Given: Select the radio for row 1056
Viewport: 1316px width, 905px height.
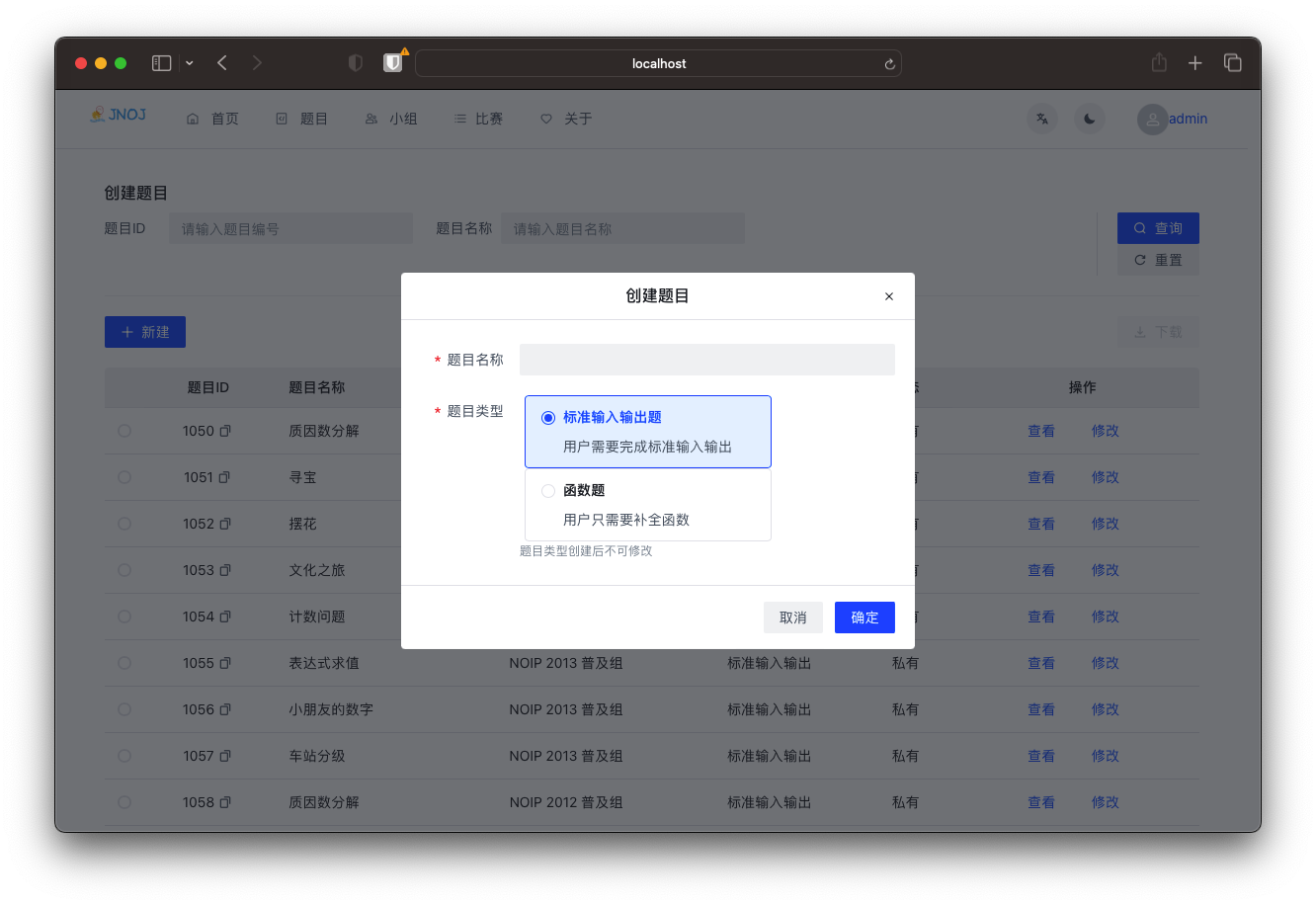Looking at the screenshot, I should [x=124, y=709].
